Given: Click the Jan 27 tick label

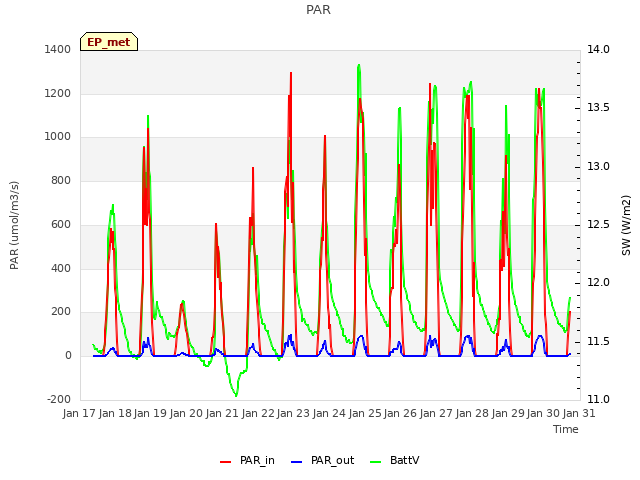Looking at the screenshot, I should click(x=436, y=413).
